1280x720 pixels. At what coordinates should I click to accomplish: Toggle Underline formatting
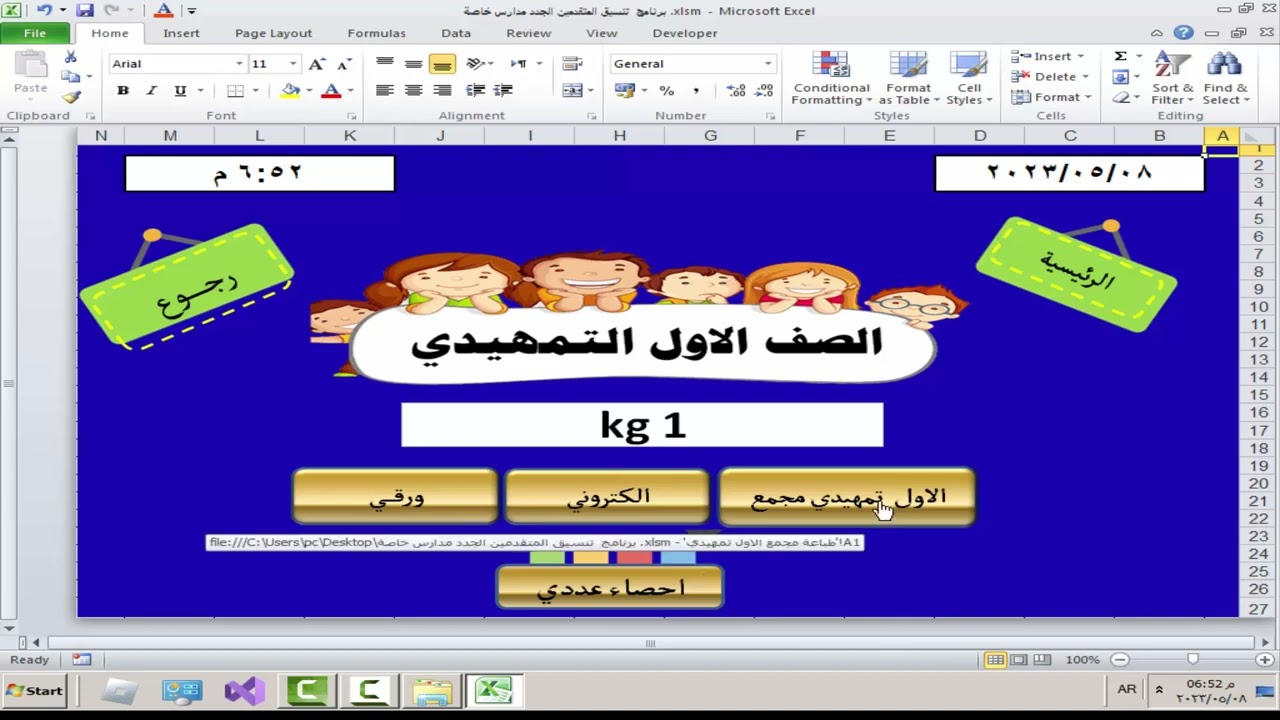click(180, 91)
